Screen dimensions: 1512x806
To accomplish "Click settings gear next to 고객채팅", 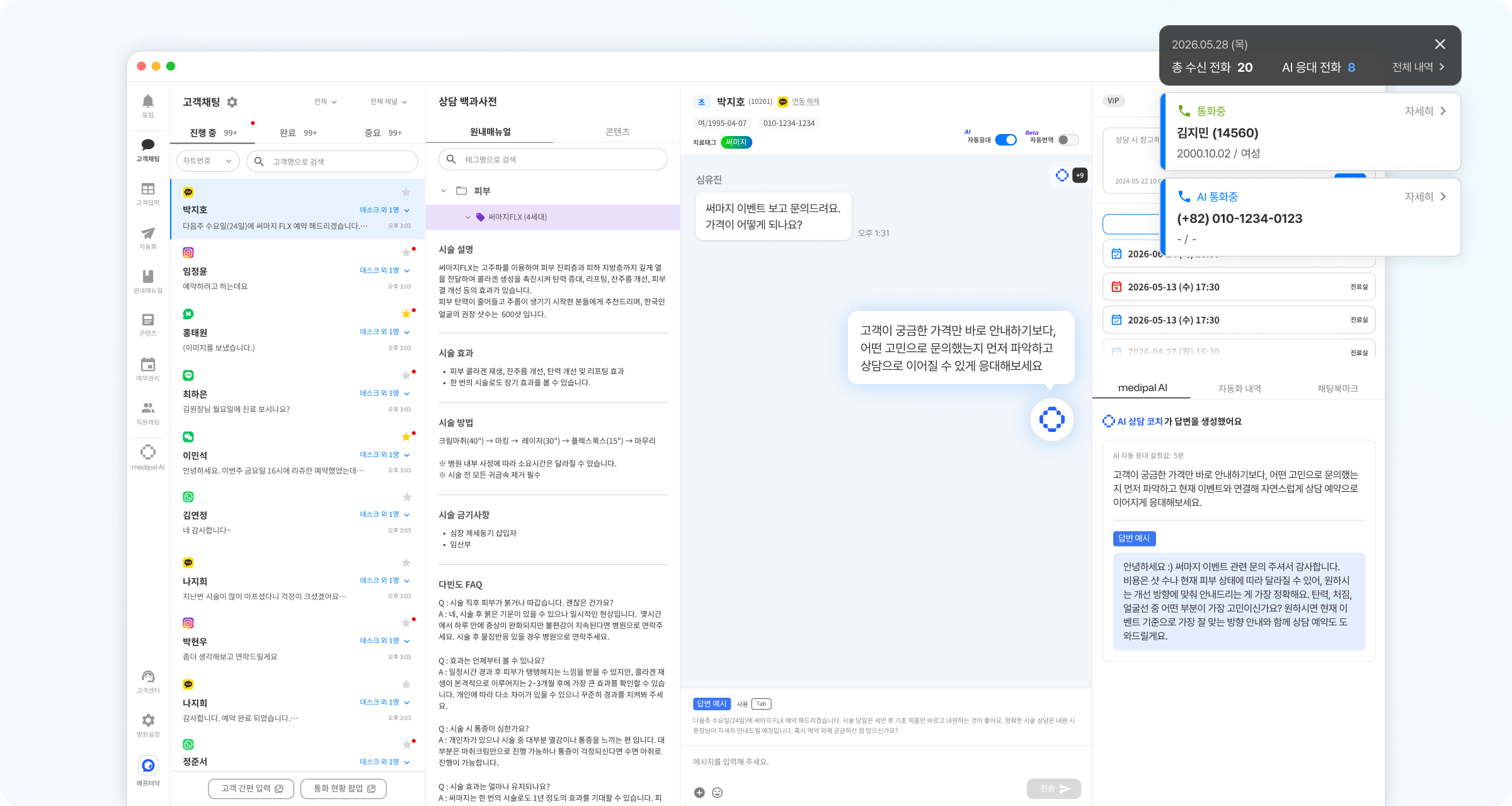I will tap(232, 102).
